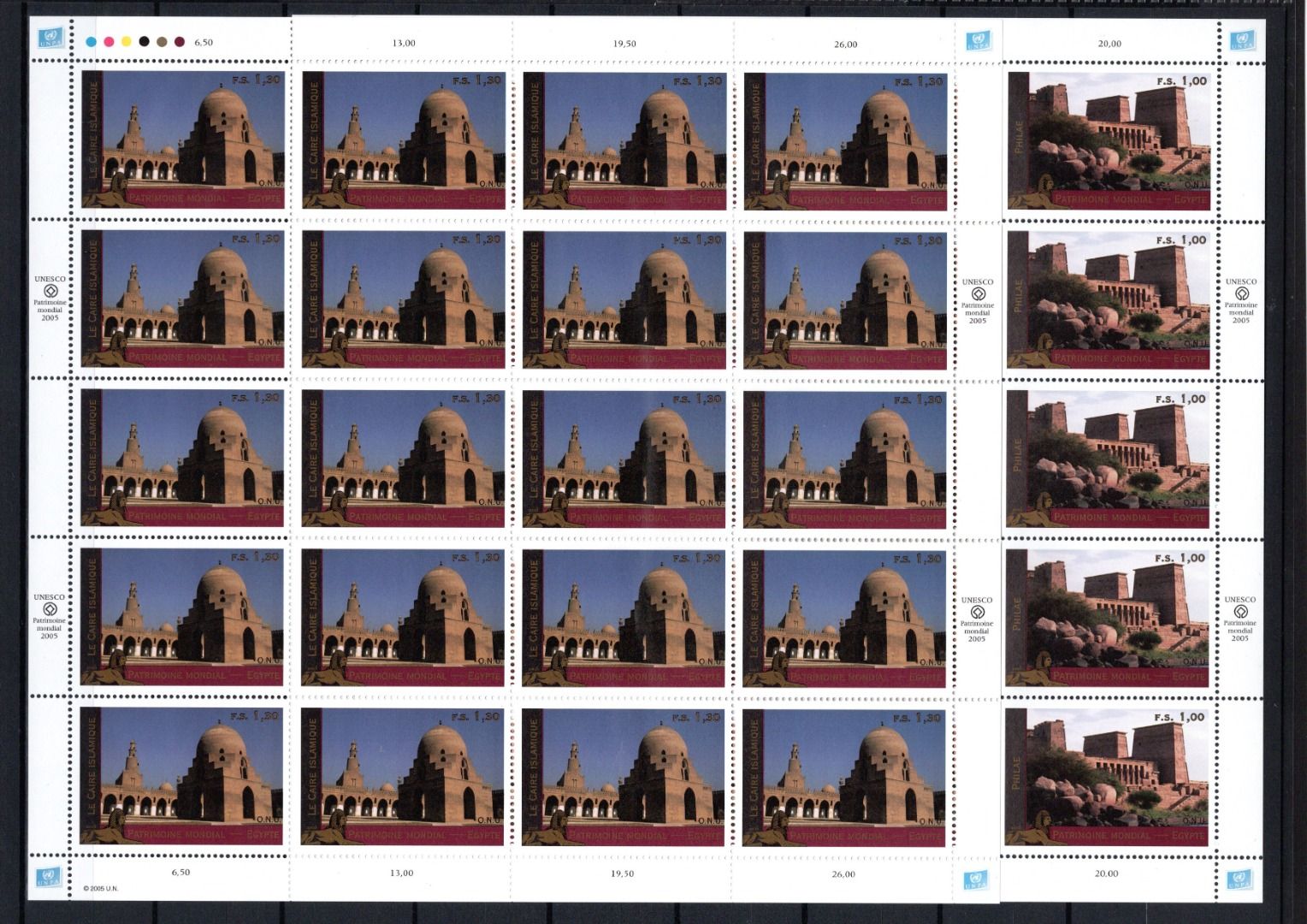The height and width of the screenshot is (924, 1307).
Task: Select the bottom-left Le Caire Islamique stamp
Action: pos(180,776)
